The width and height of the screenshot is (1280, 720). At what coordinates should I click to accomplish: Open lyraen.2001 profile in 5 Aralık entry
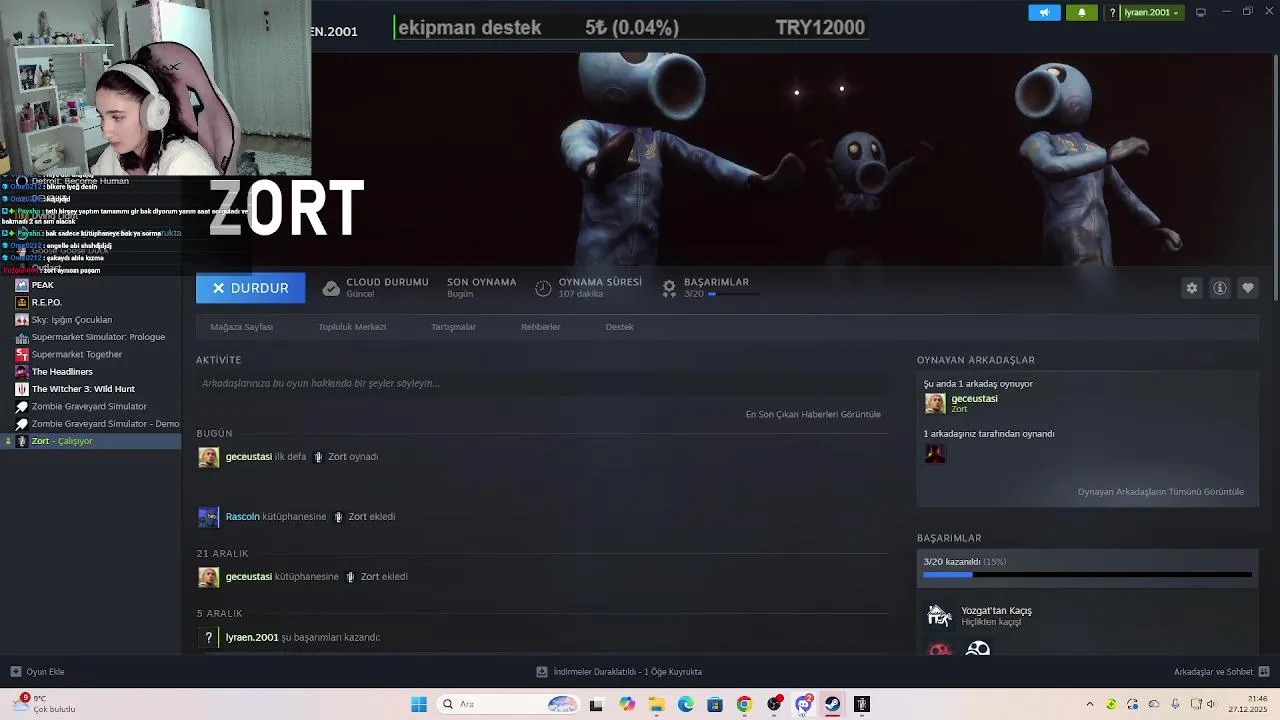[252, 637]
